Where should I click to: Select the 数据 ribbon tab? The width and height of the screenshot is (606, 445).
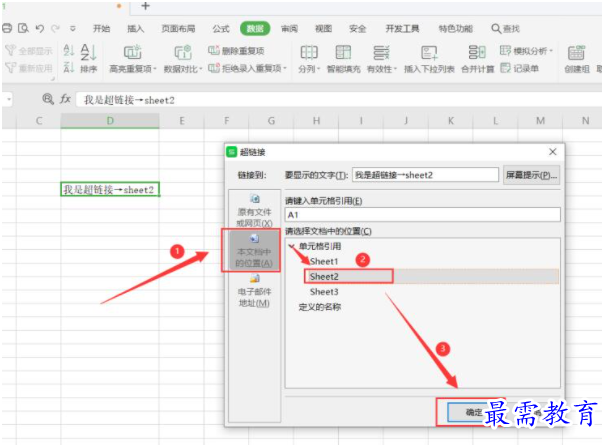(255, 28)
